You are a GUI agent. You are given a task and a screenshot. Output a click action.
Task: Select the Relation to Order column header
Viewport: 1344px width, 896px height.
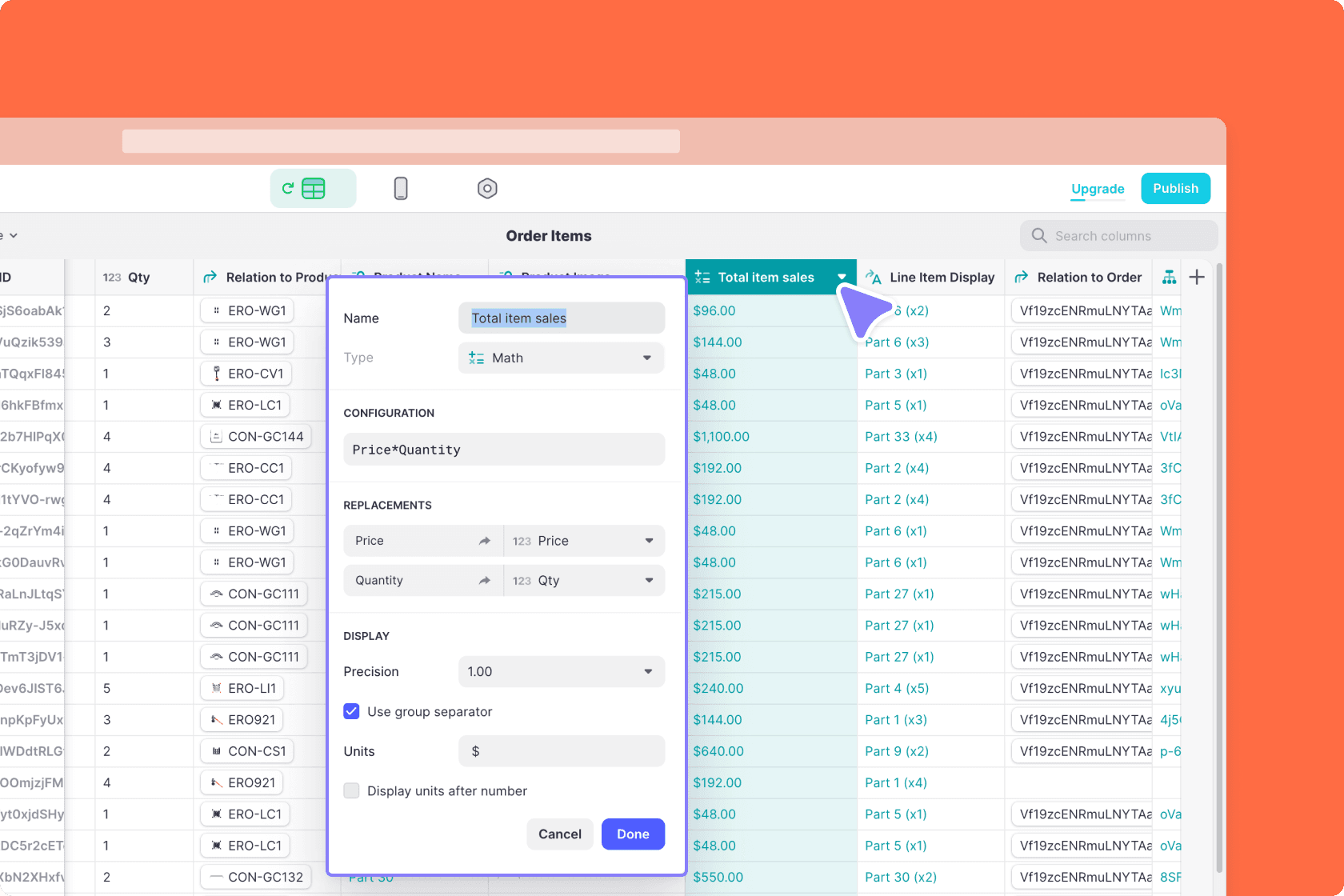click(1078, 277)
